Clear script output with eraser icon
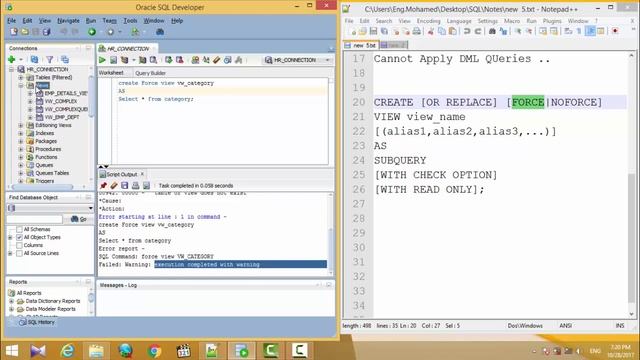The width and height of the screenshot is (640, 360). pyautogui.click(x=114, y=185)
